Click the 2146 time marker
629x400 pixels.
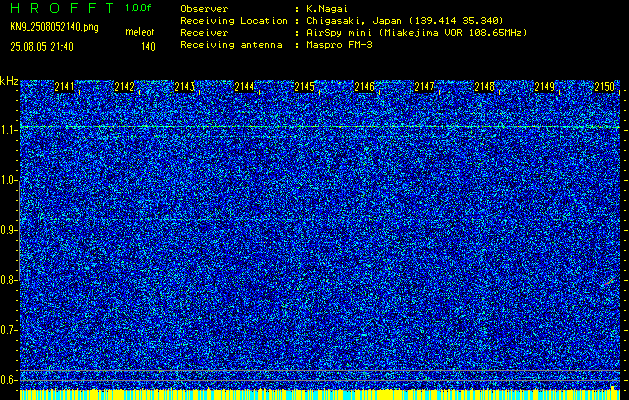tap(364, 87)
